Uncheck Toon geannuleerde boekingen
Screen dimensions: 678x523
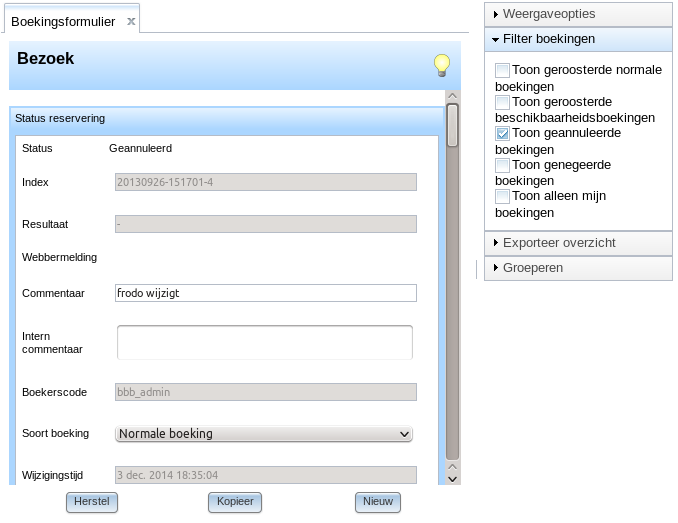(x=502, y=133)
